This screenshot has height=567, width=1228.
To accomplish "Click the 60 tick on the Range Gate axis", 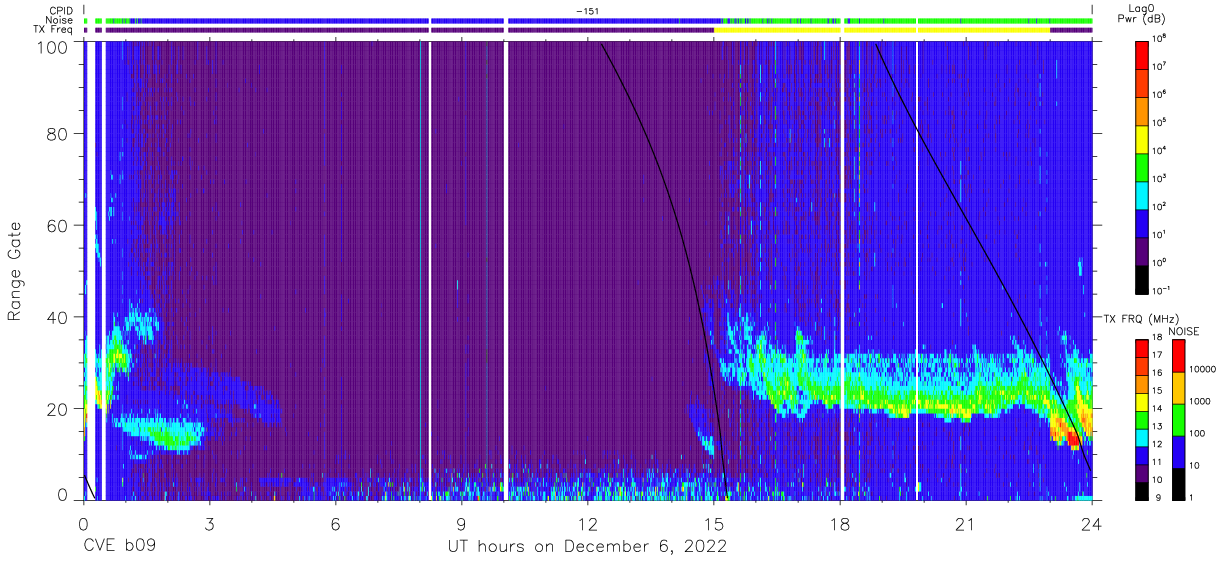I will (x=58, y=225).
